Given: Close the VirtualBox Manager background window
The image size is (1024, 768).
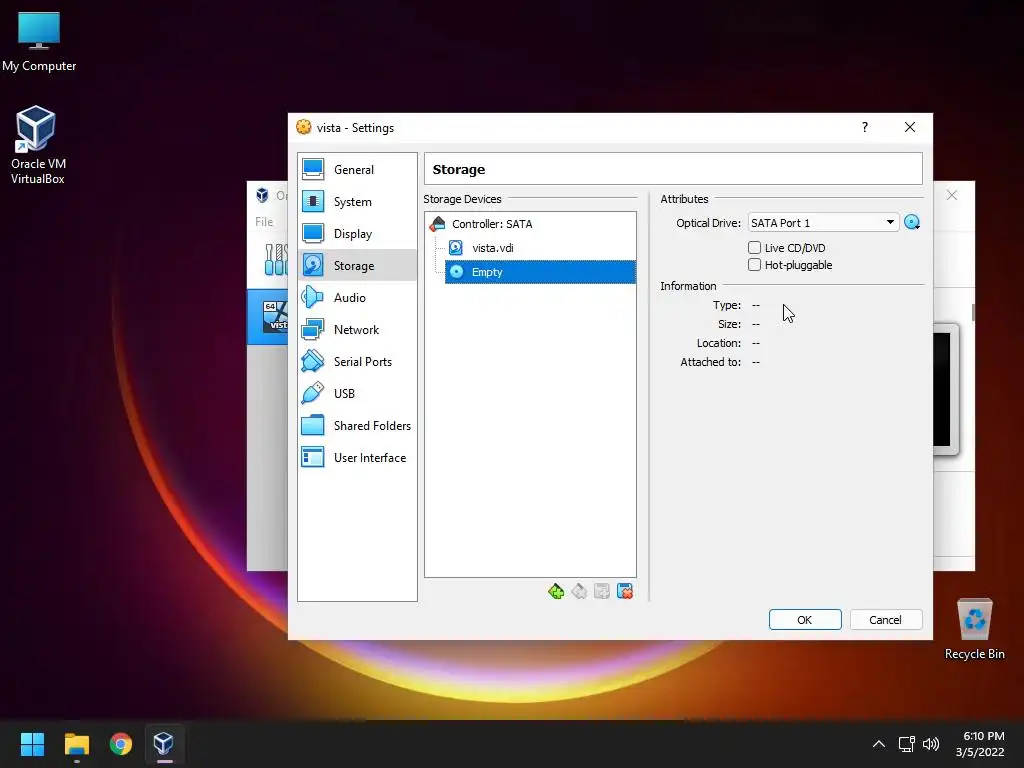Looking at the screenshot, I should (952, 195).
